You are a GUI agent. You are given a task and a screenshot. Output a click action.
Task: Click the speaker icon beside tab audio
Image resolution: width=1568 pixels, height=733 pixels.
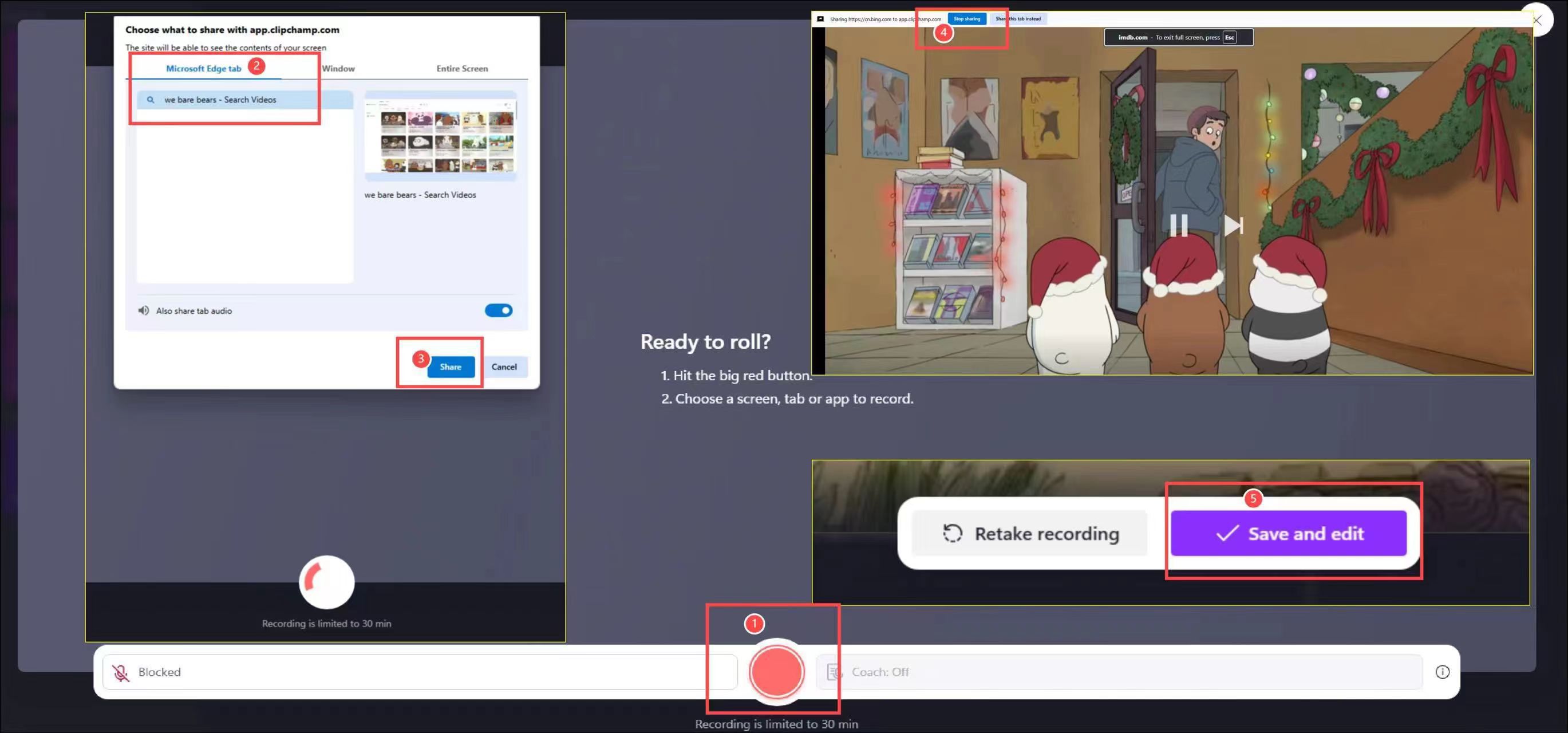point(144,310)
